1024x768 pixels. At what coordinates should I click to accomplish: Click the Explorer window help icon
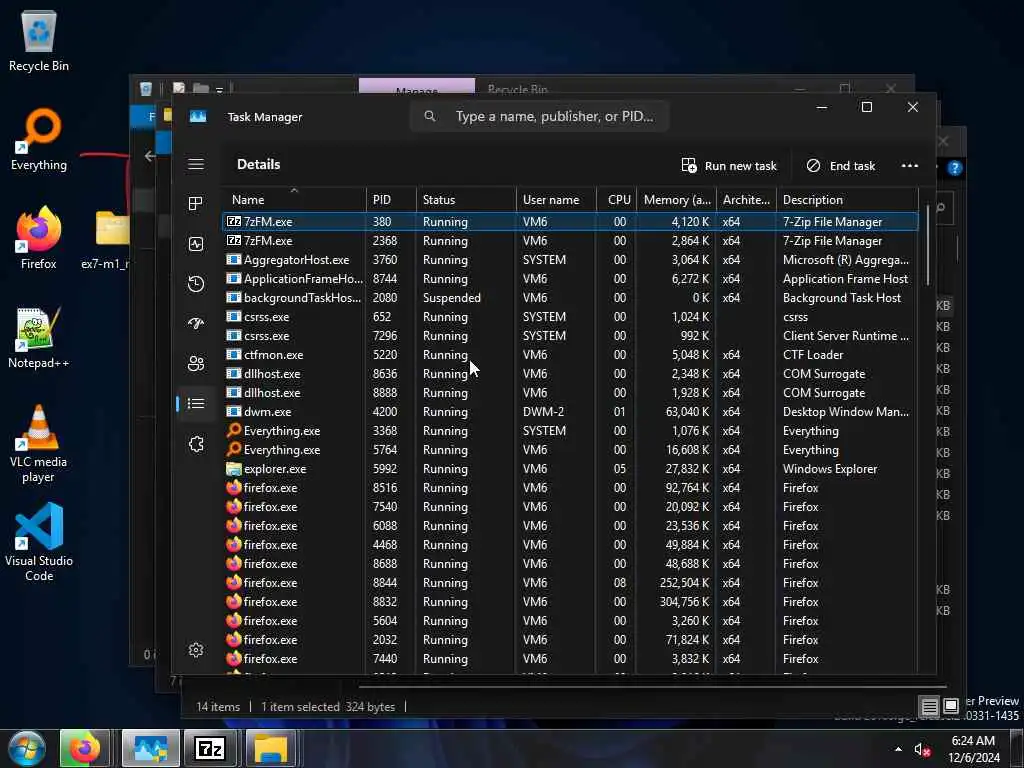point(955,168)
